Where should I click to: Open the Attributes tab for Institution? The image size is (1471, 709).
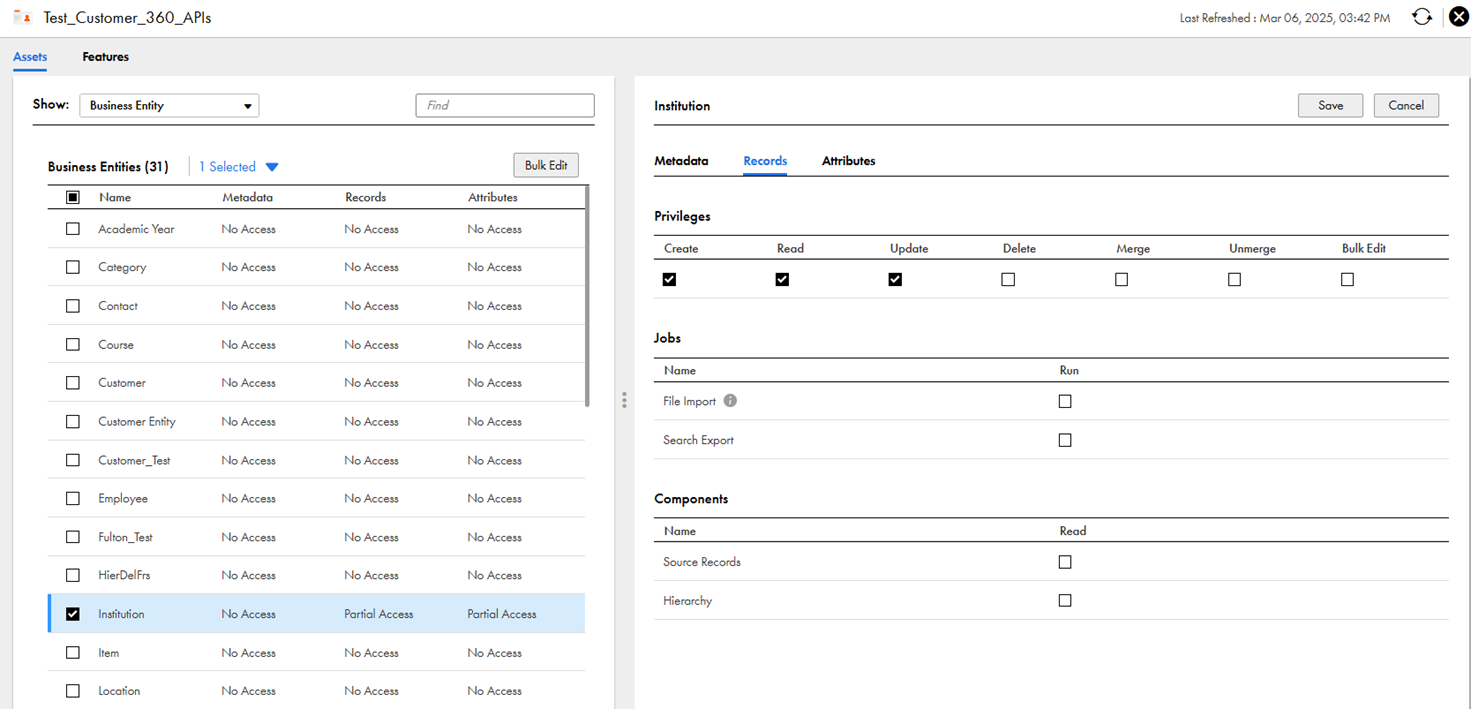point(848,161)
